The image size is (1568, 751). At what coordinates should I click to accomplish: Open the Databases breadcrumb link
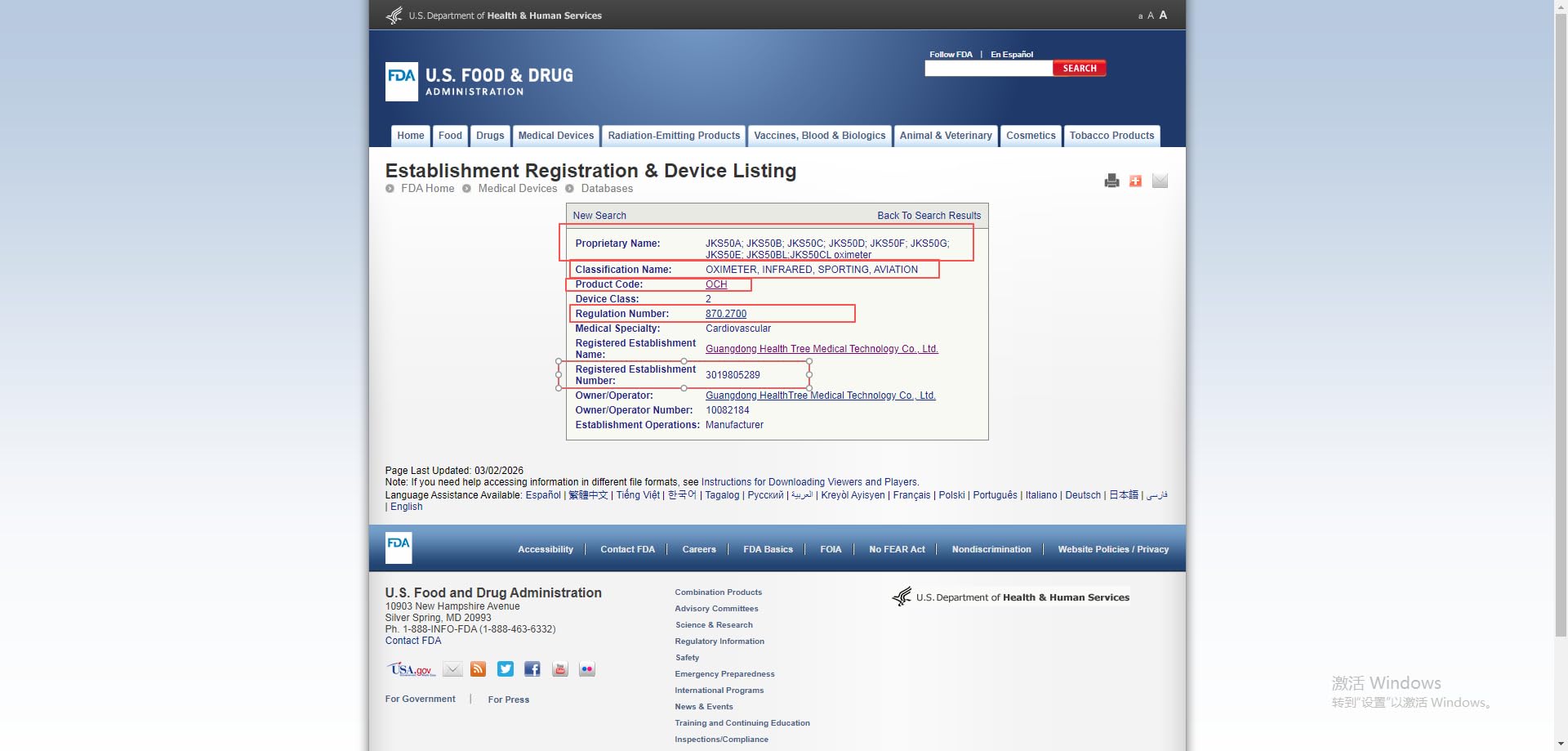pyautogui.click(x=607, y=189)
